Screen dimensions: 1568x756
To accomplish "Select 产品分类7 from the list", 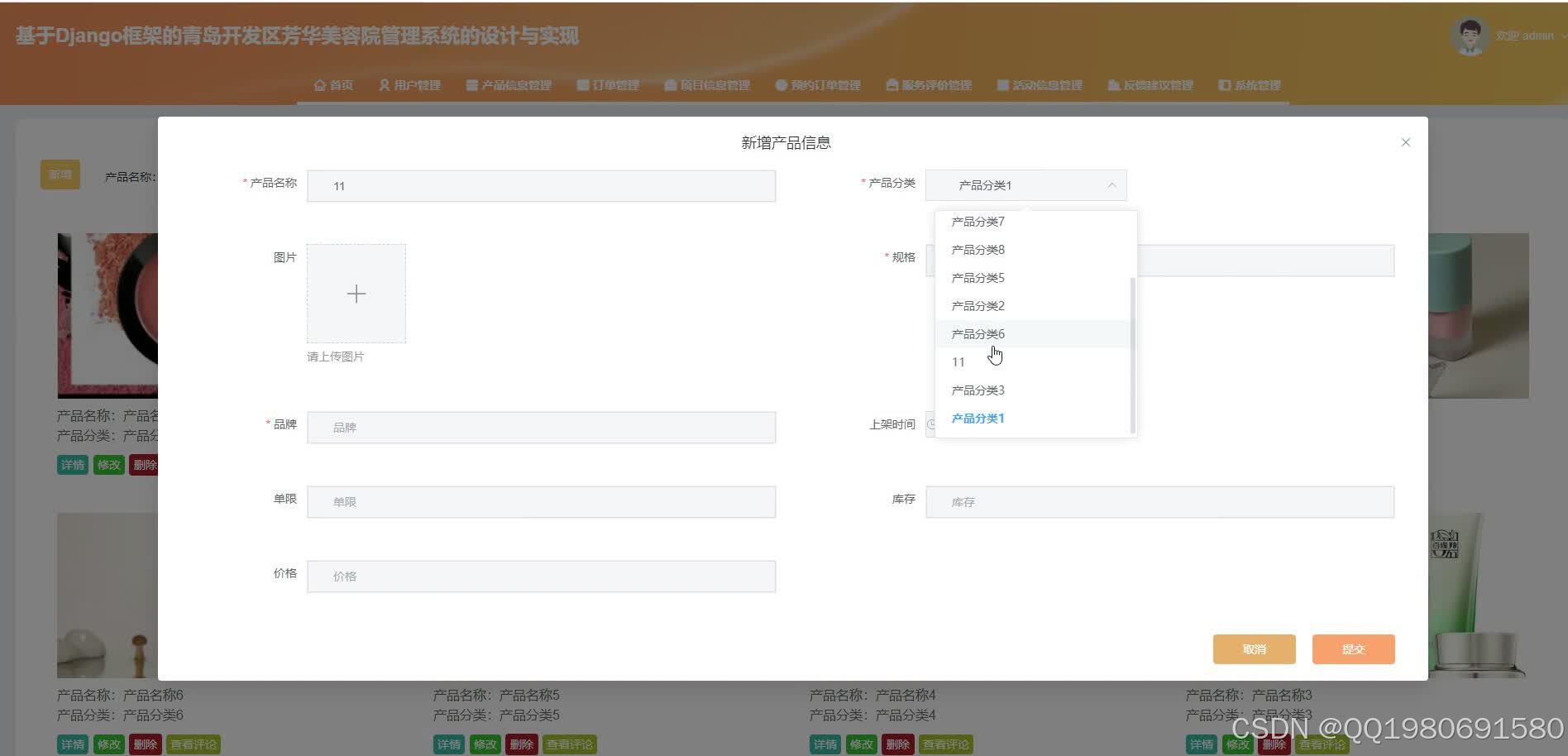I will (1035, 222).
